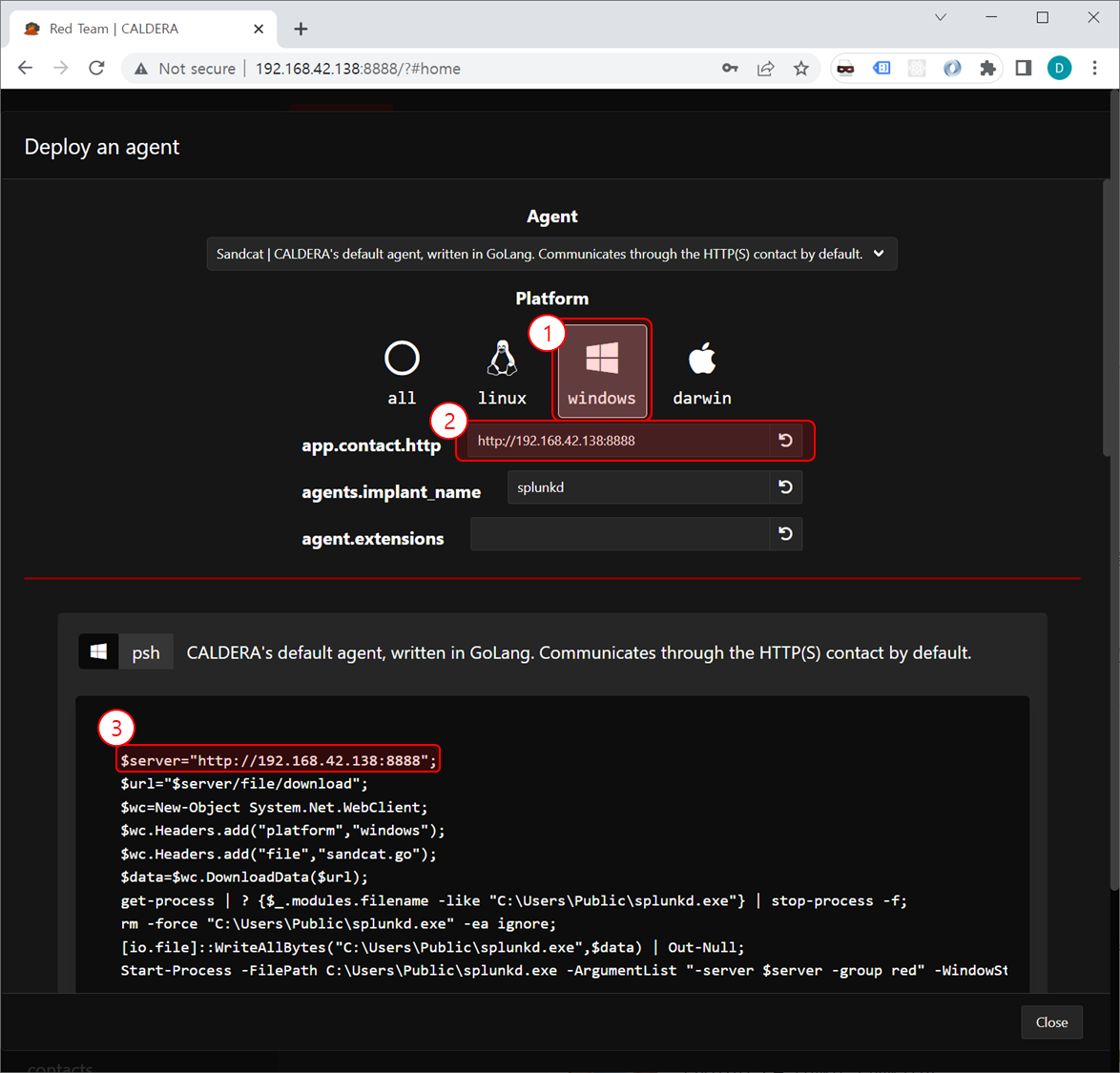This screenshot has height=1073, width=1120.
Task: Click the psh agent description text
Action: pos(578,652)
